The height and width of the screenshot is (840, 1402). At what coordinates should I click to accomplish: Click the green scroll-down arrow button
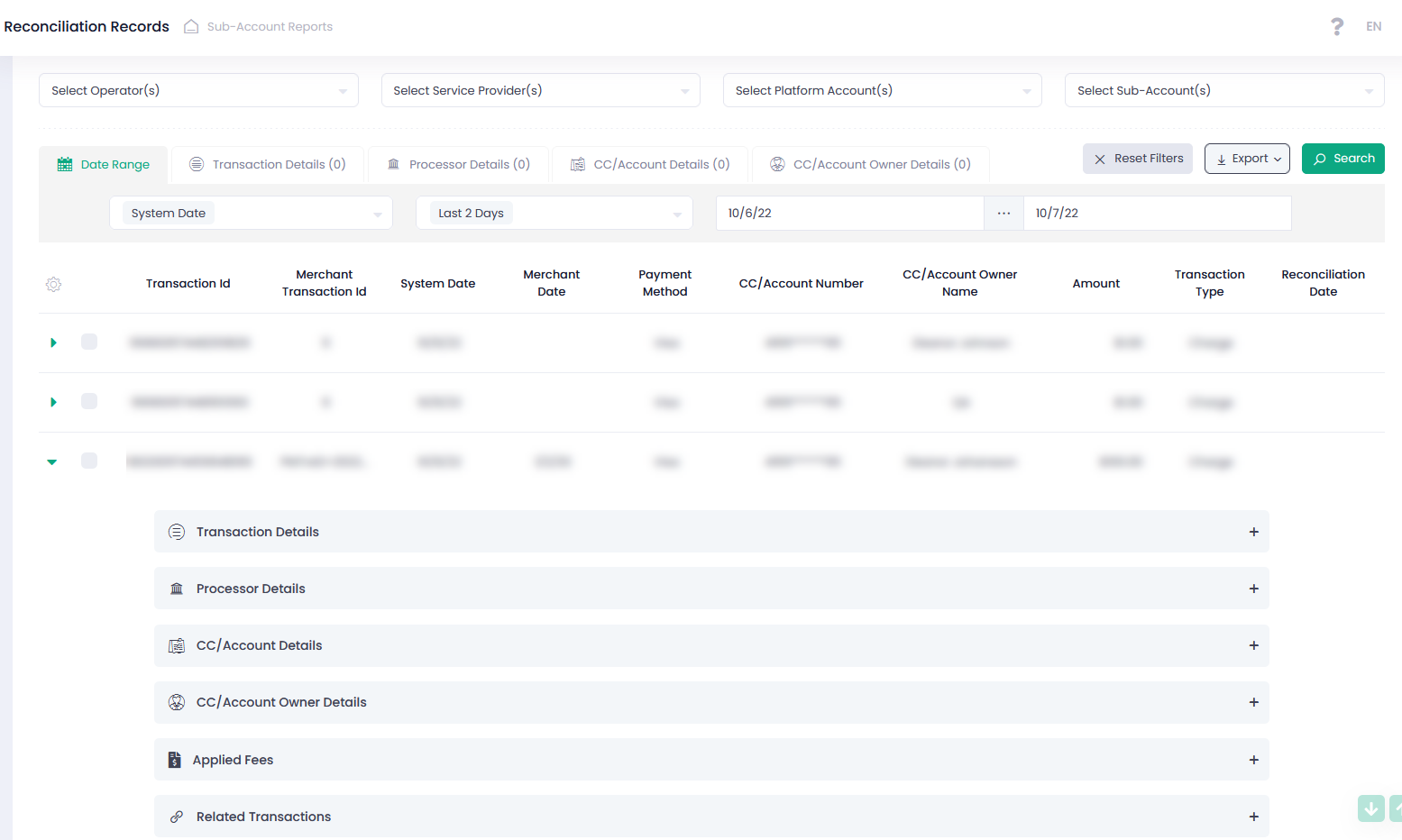coord(1370,808)
